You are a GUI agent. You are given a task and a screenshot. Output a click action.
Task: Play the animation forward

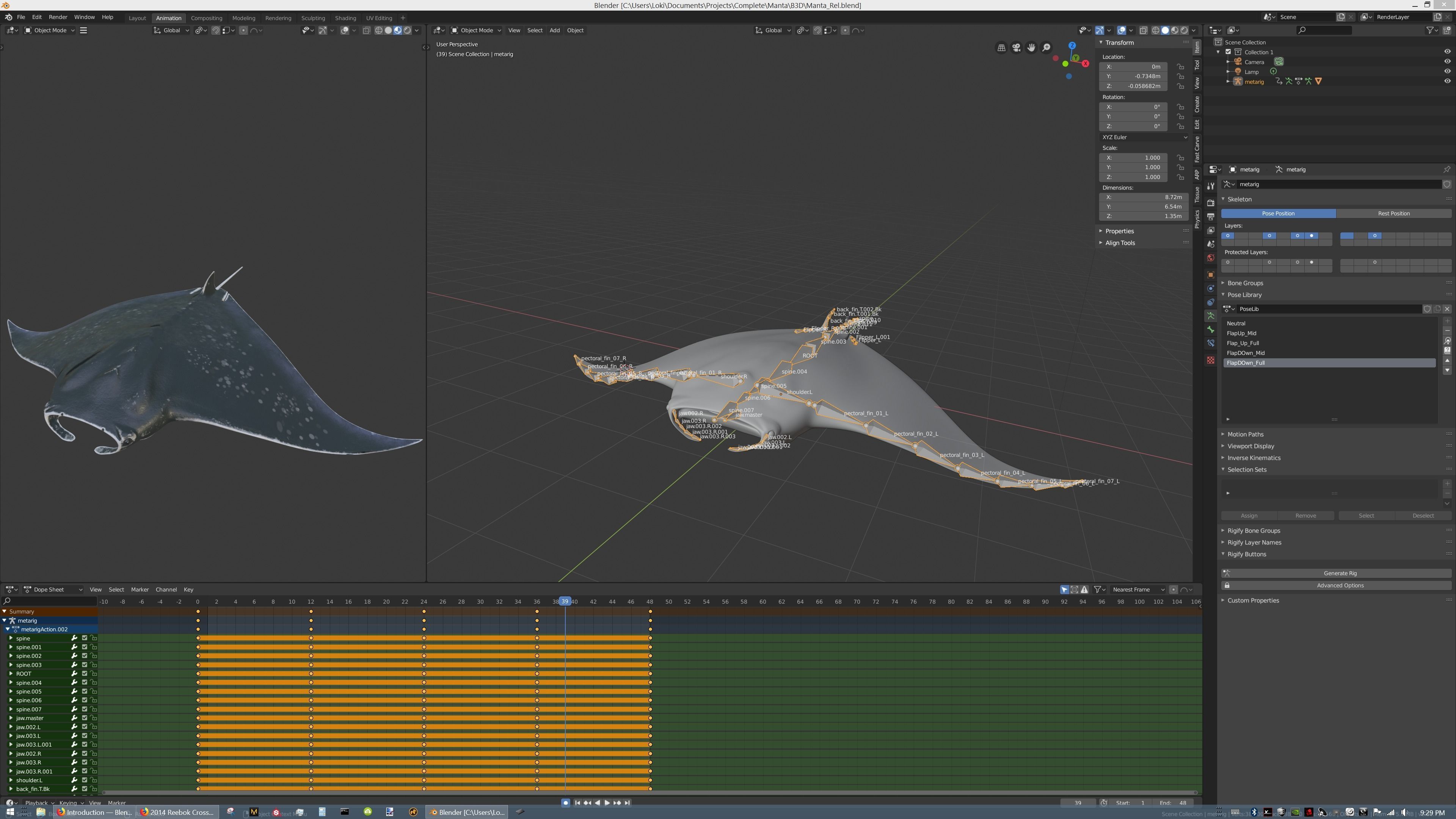point(607,803)
